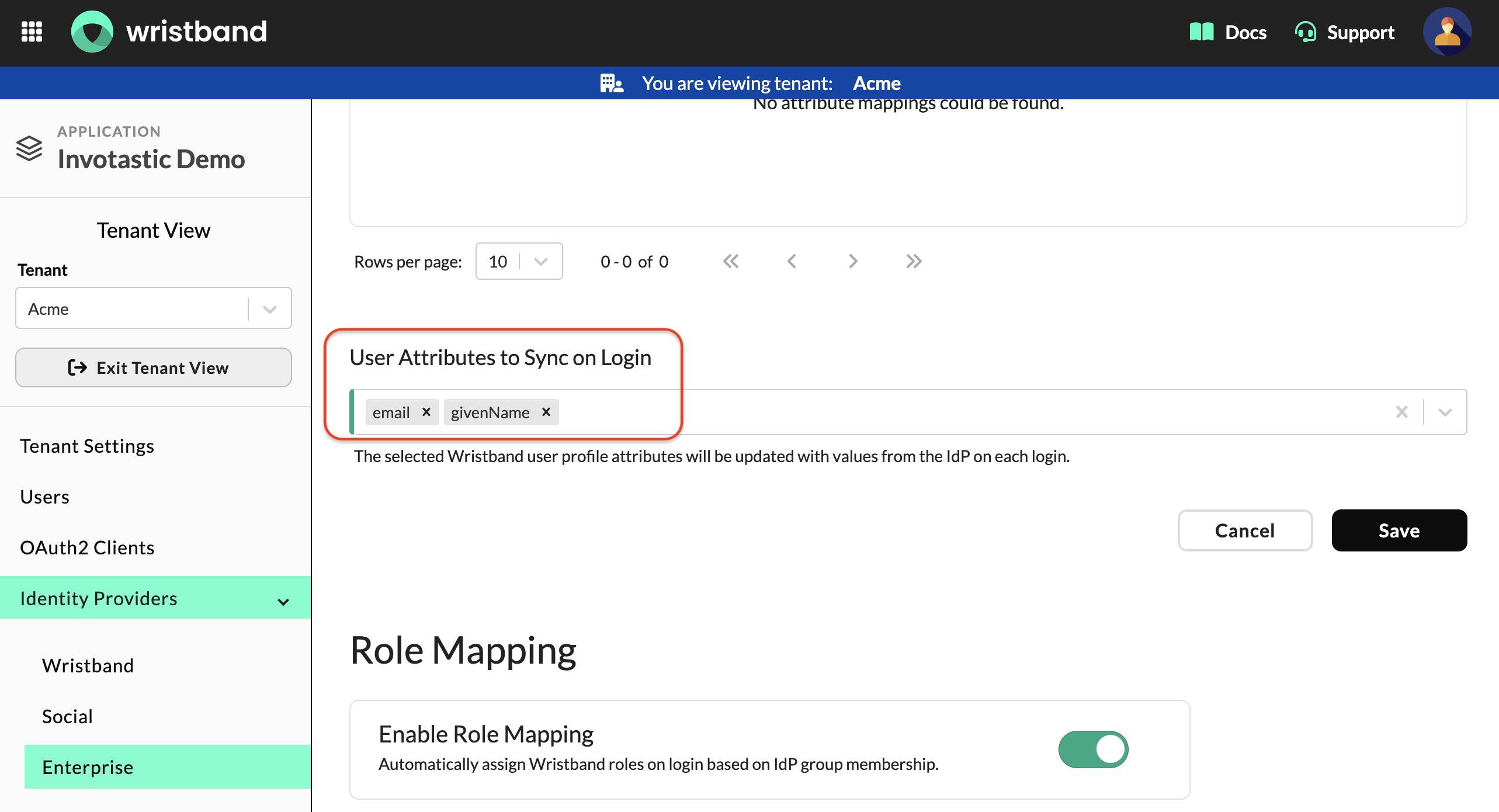Click 'User Attributes to Sync on Login' label
This screenshot has height=812, width=1499.
500,357
